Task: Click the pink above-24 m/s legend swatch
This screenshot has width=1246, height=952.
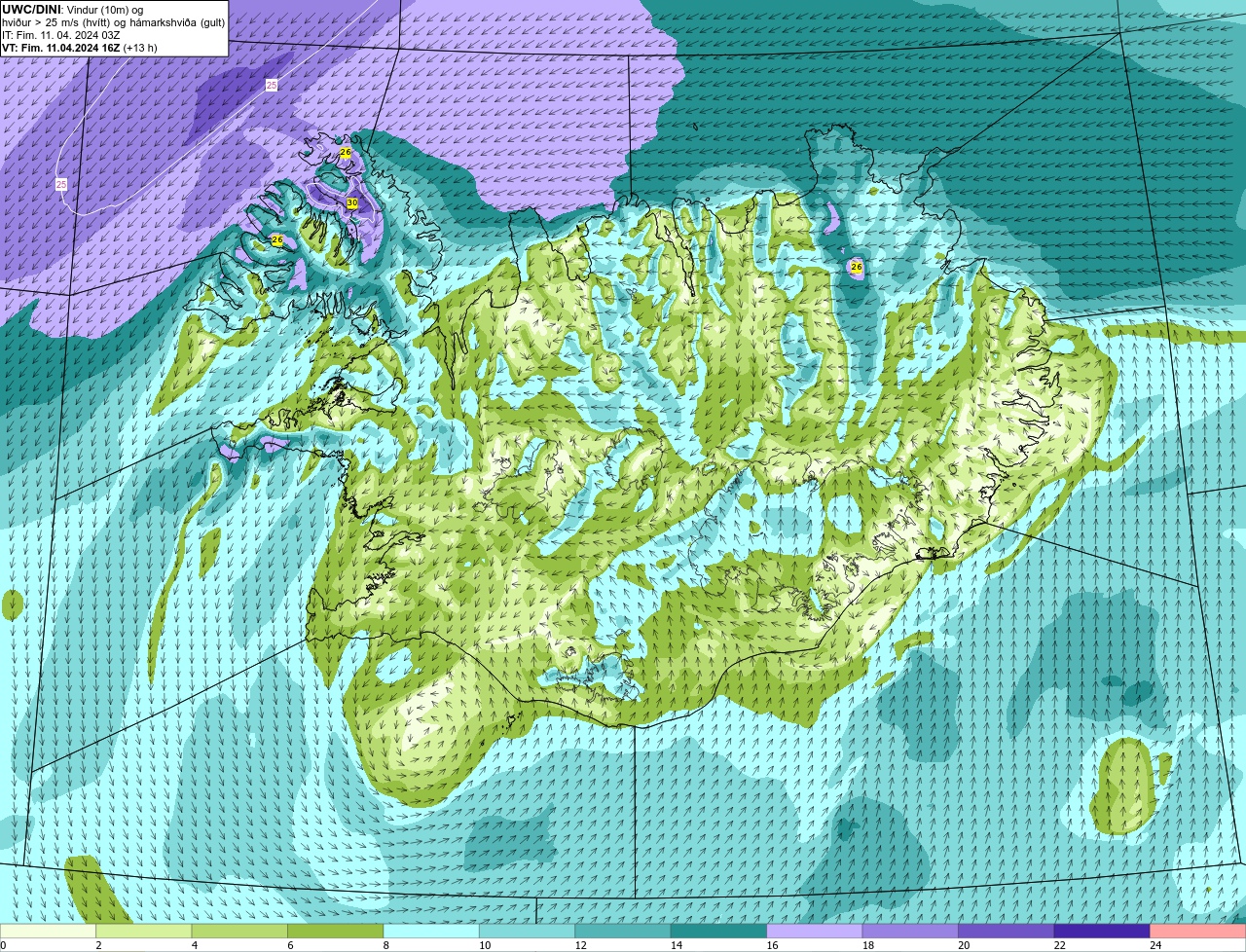Action: [1198, 931]
